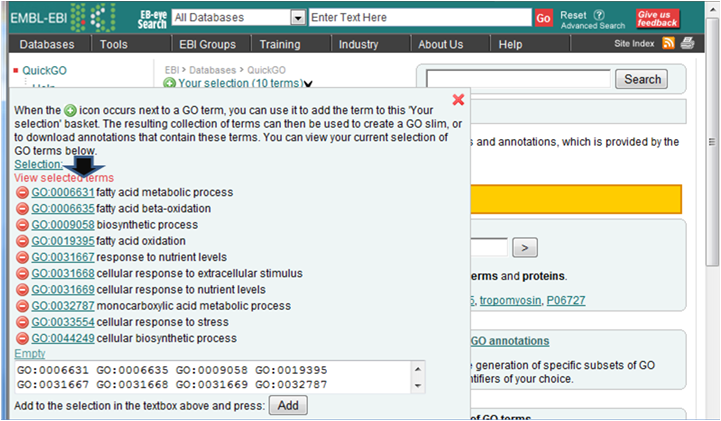Click the green plus icon beside Your selection
This screenshot has width=721, height=421.
pyautogui.click(x=170, y=83)
